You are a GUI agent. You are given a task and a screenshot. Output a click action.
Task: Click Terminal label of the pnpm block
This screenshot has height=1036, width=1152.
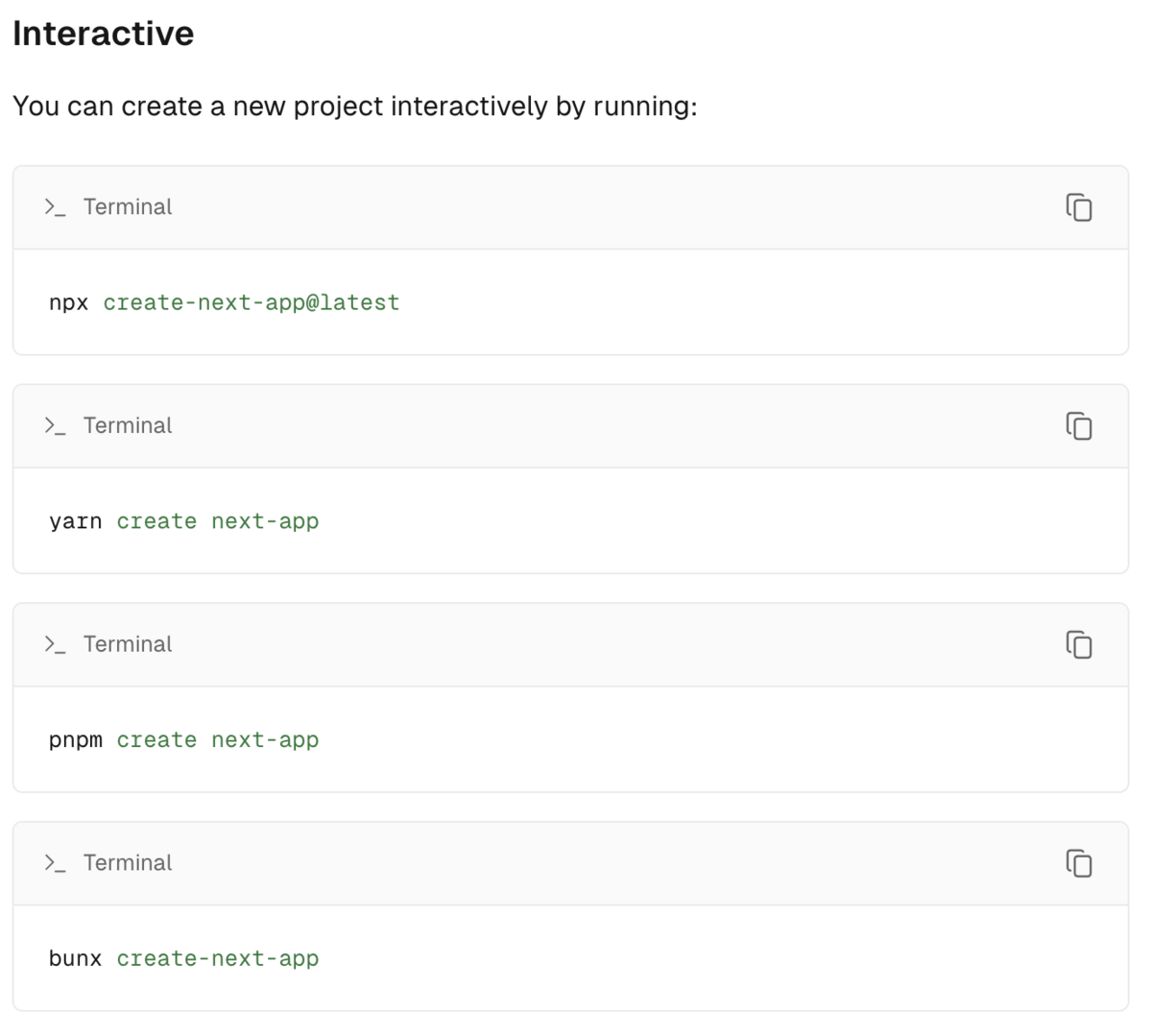point(128,644)
